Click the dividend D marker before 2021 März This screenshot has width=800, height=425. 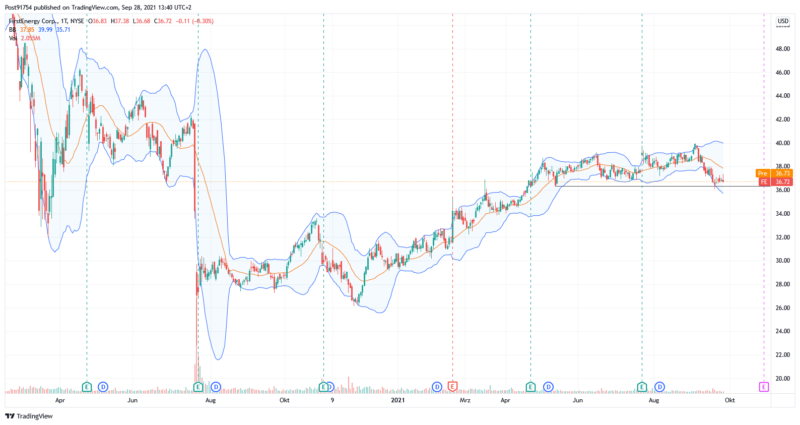pyautogui.click(x=437, y=386)
